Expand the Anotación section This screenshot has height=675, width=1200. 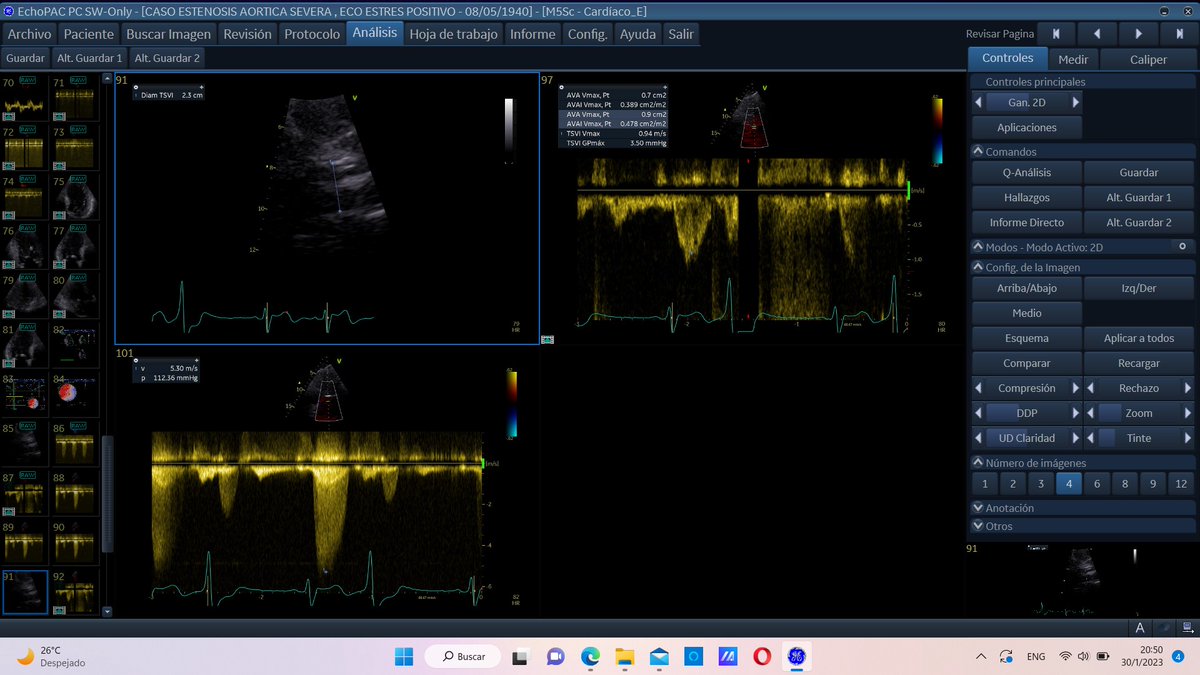pyautogui.click(x=978, y=508)
